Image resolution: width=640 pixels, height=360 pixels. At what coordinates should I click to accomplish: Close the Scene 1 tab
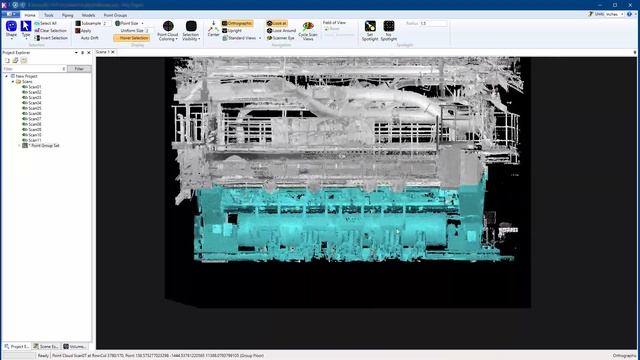[113, 52]
